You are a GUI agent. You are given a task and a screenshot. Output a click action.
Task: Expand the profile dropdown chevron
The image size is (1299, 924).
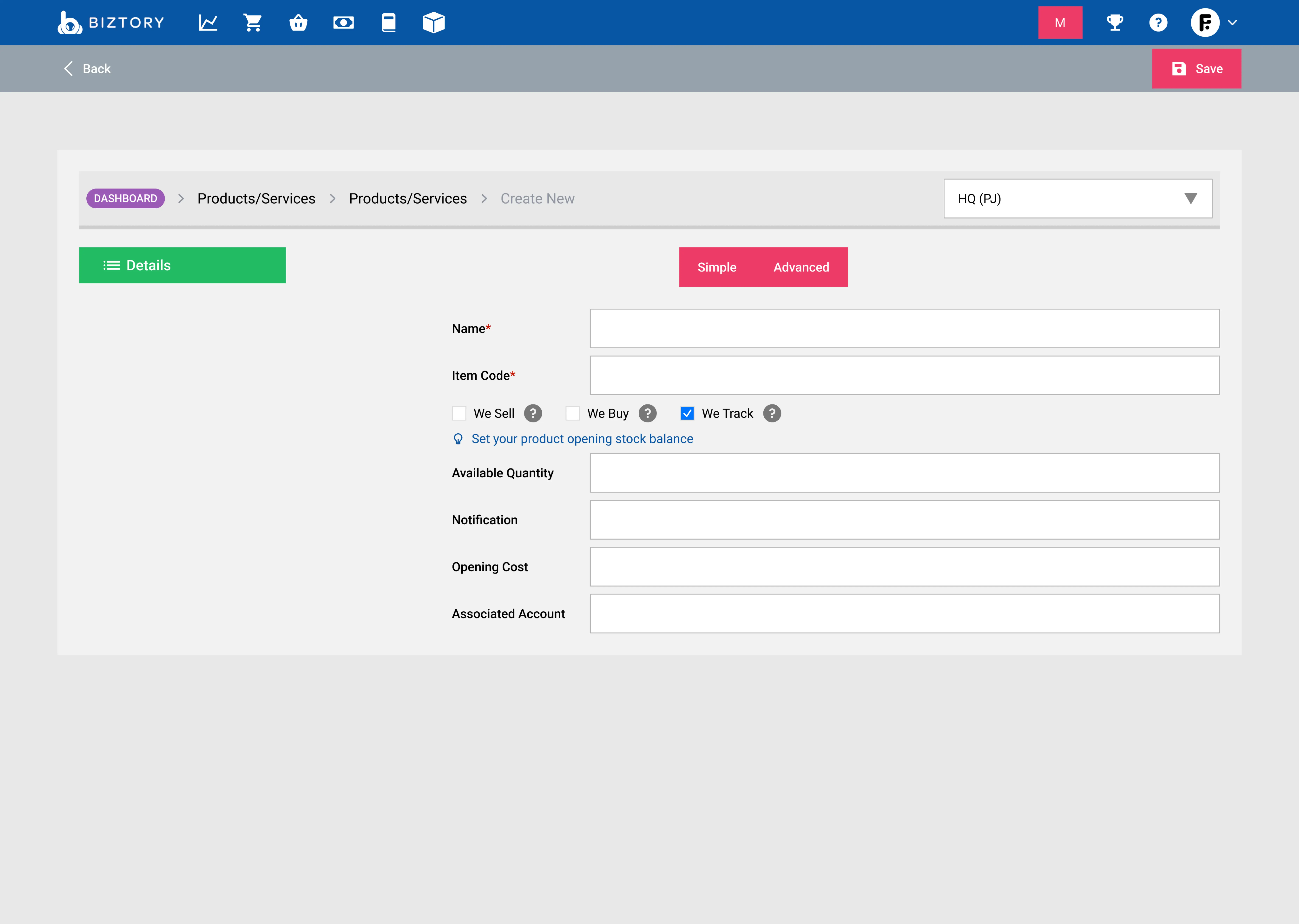(x=1232, y=23)
